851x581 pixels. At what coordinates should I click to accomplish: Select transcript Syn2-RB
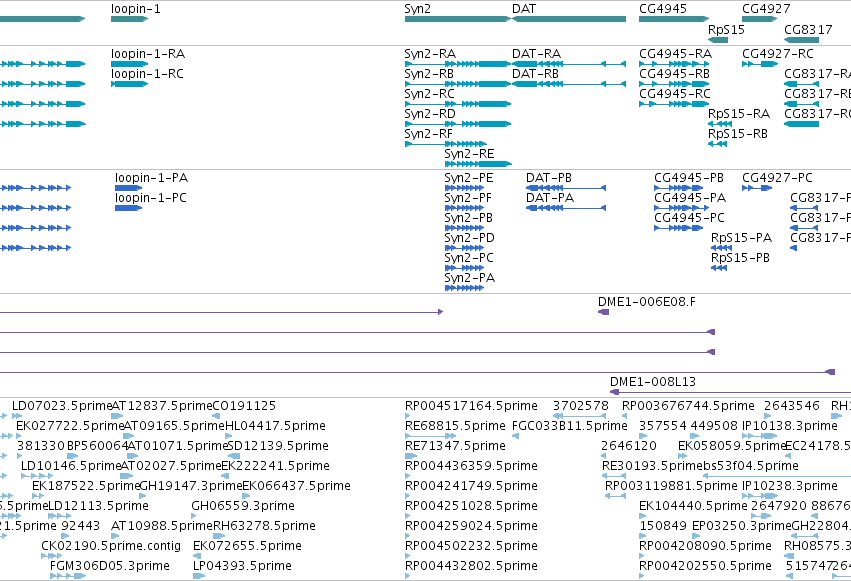(x=458, y=84)
